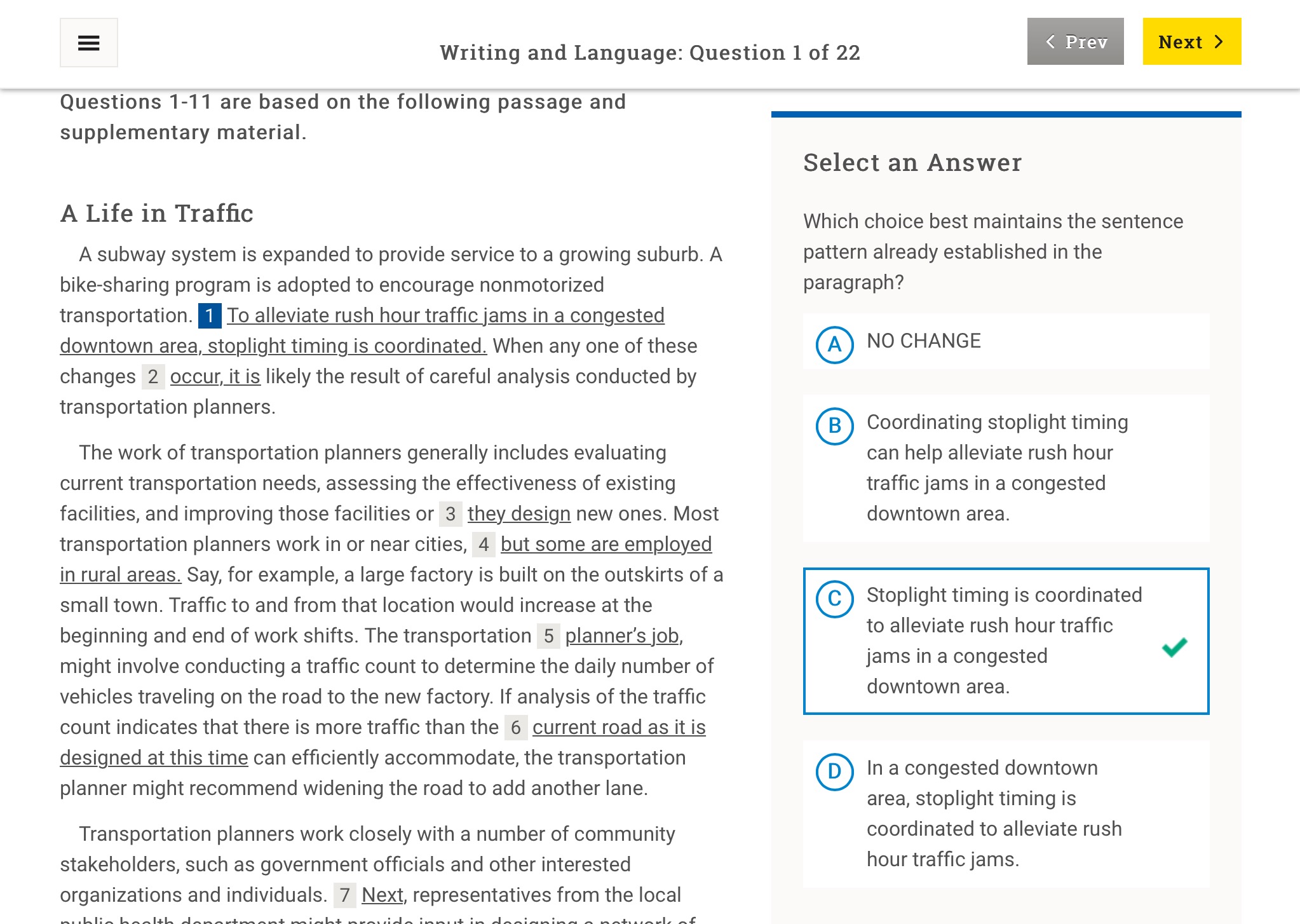Click underlined text 'occur, it is'

pos(215,377)
